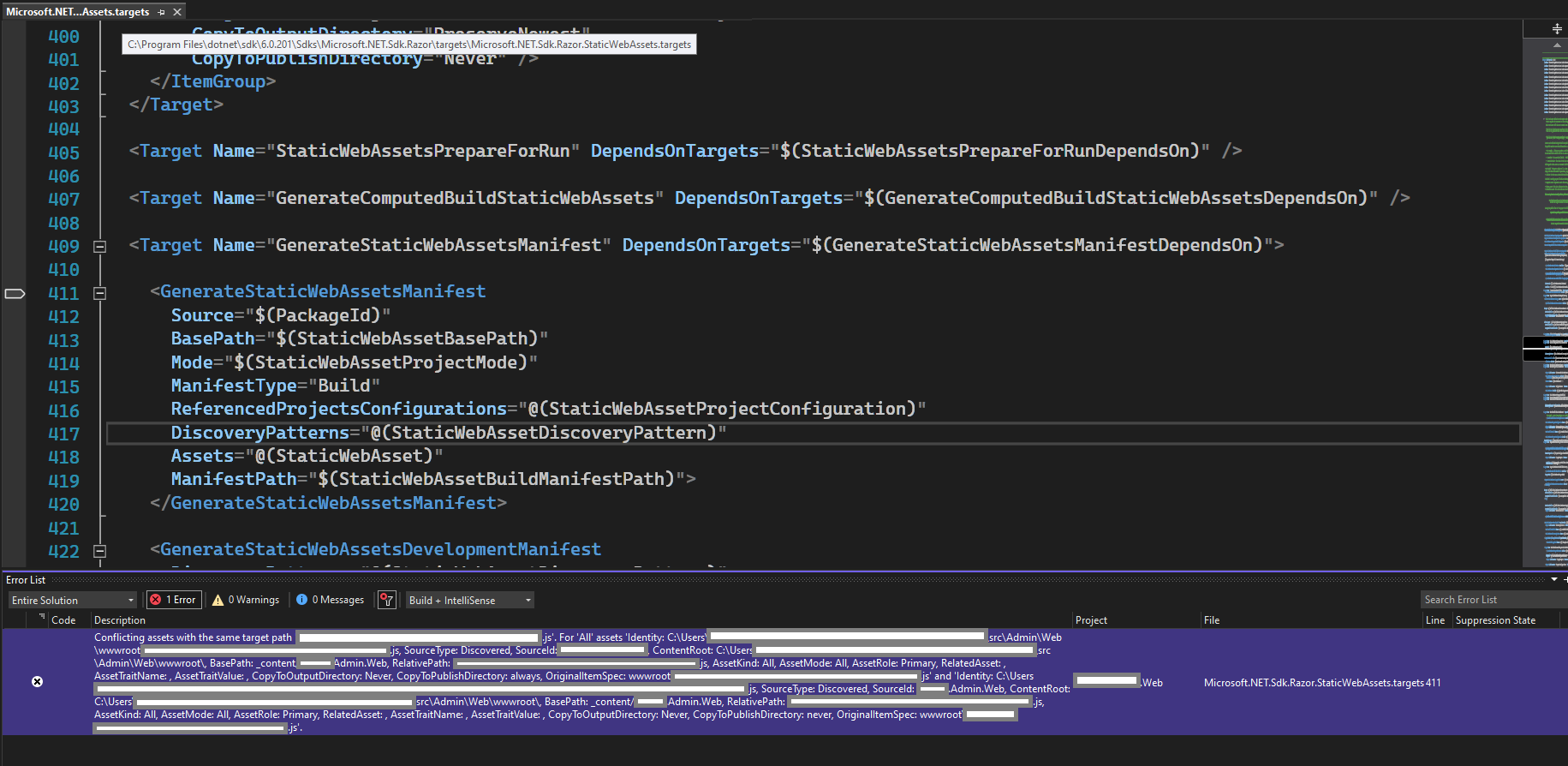Screen dimensions: 1568x766
Task: Place the cursor on the line number 417 in the gutter
Action: (x=63, y=434)
